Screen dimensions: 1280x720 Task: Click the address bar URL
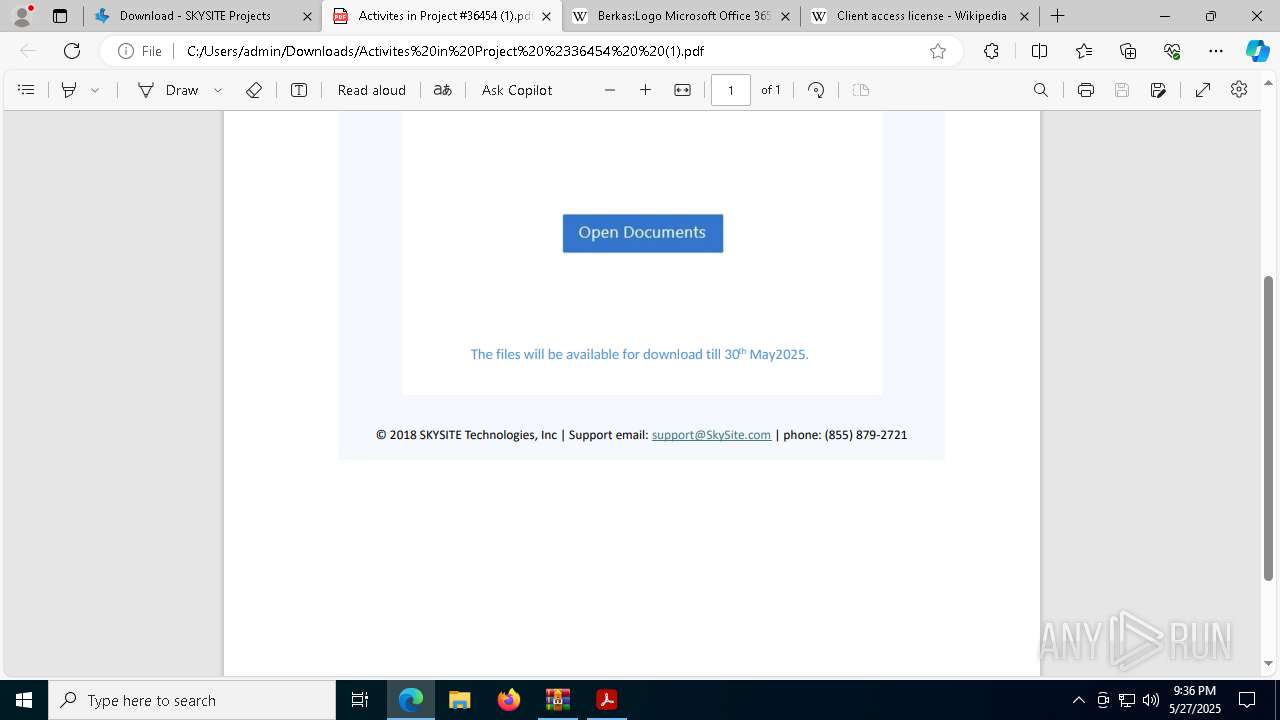click(445, 51)
